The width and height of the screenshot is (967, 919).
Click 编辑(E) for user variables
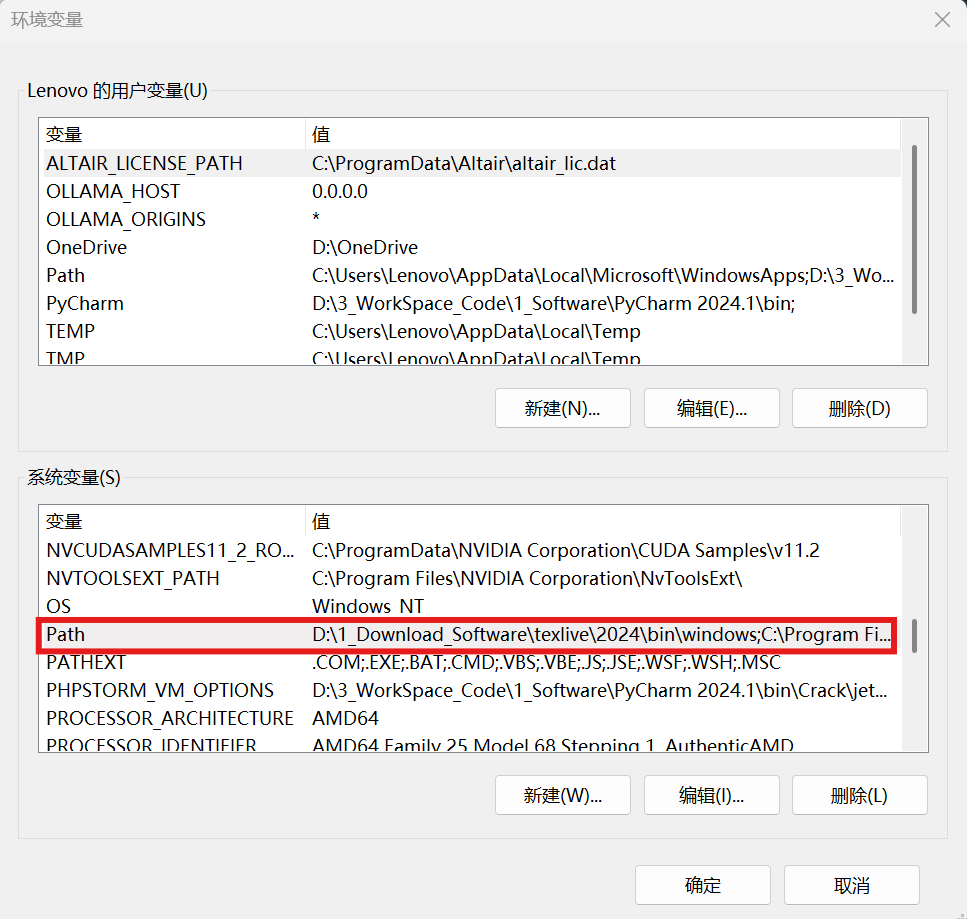point(711,408)
